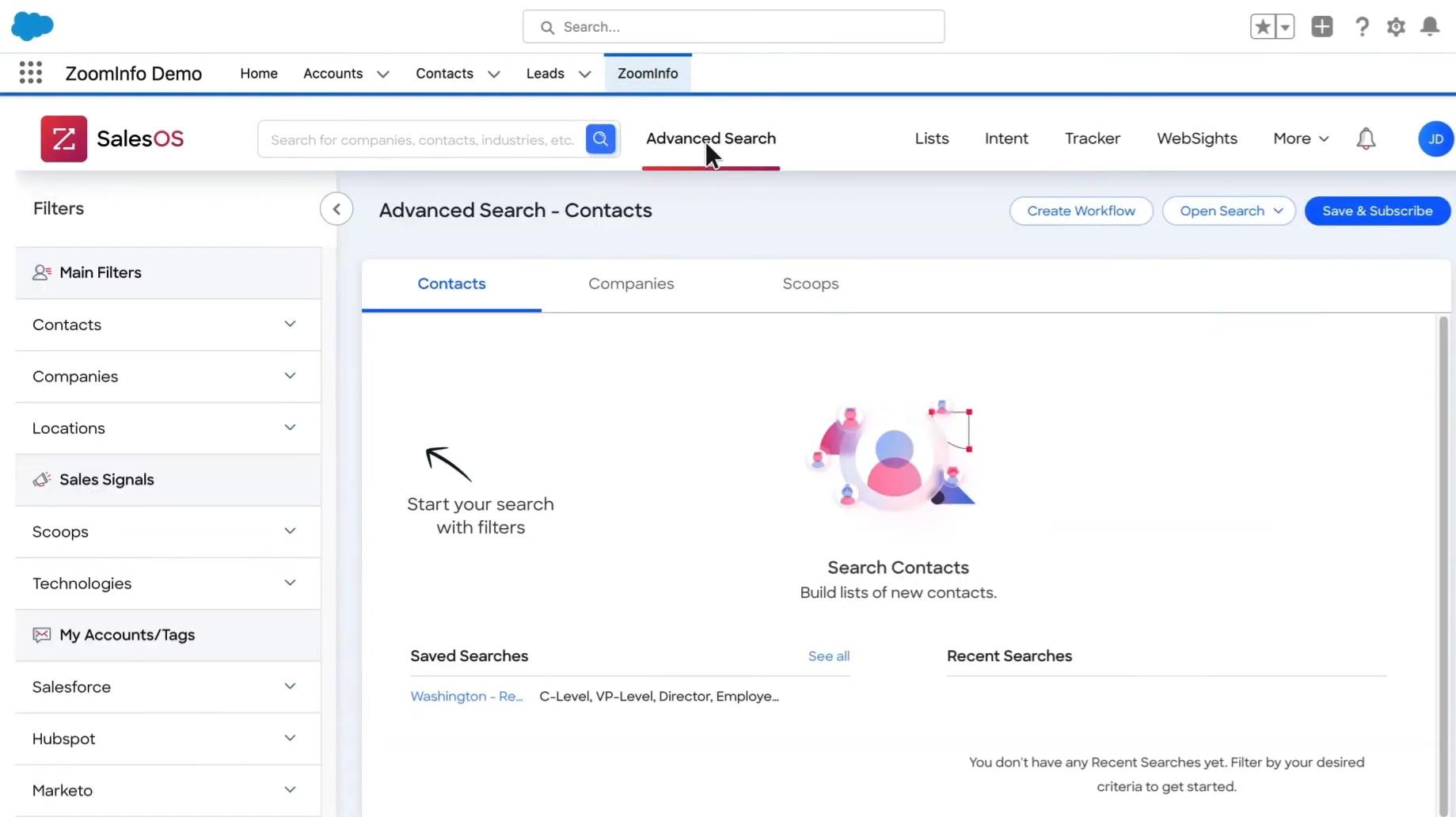Click the My Accounts/Tags envelope icon
The width and height of the screenshot is (1456, 817).
coord(42,635)
